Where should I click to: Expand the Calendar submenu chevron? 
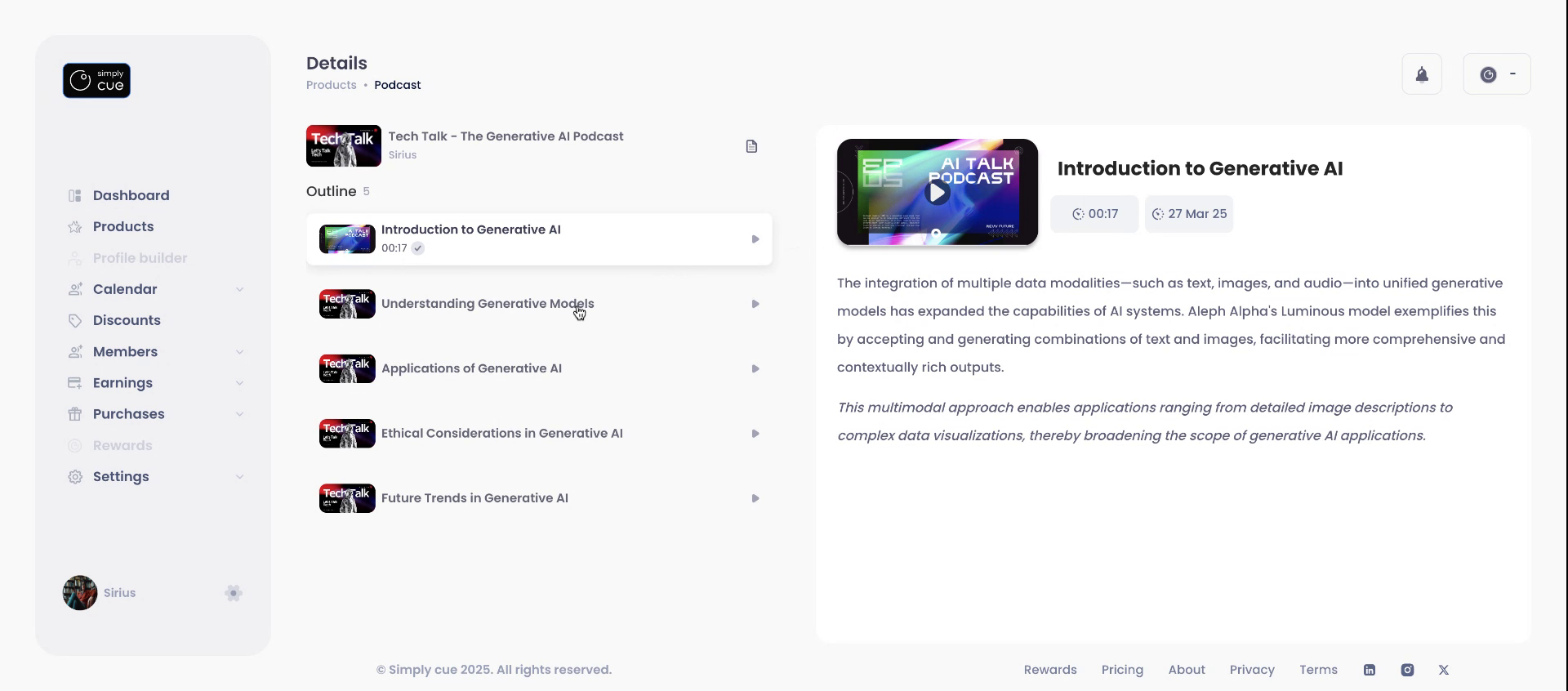click(x=240, y=289)
